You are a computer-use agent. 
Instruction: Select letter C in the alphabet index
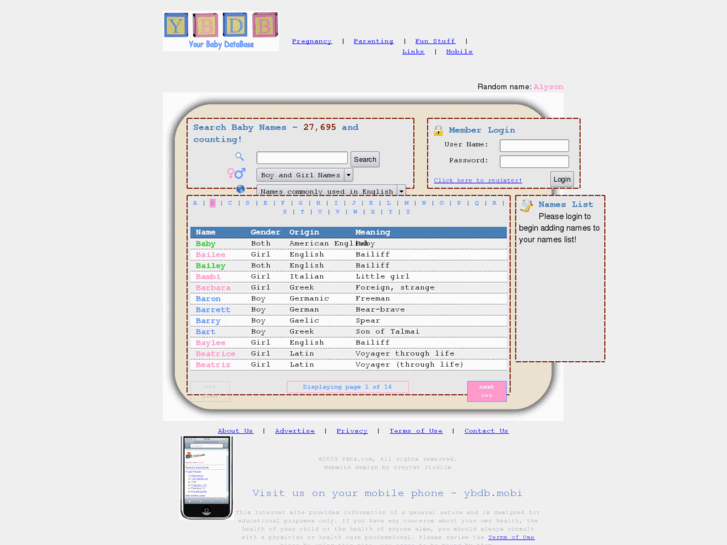[x=230, y=203]
